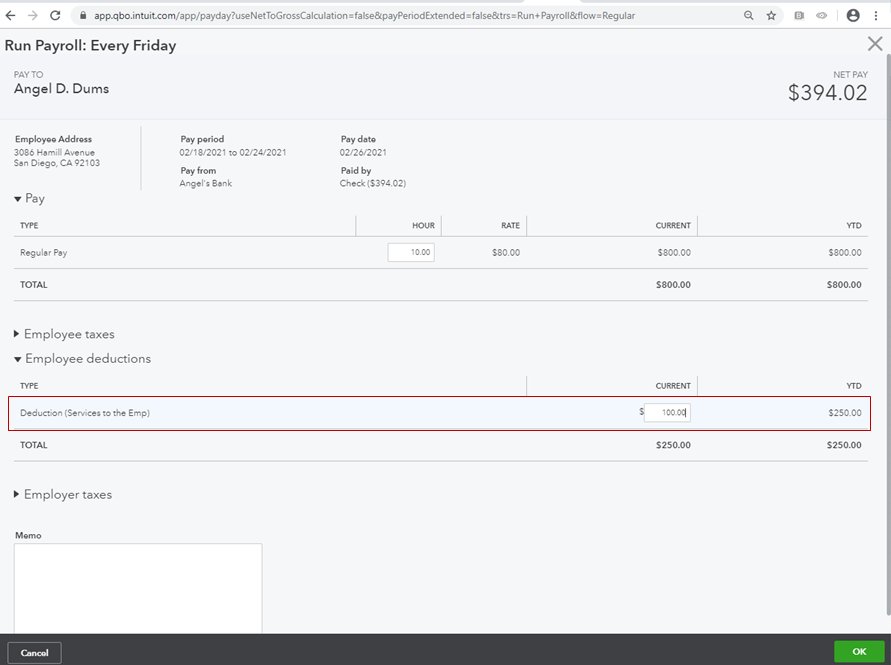
Task: Click Check ($394.02) under Paid by
Action: [x=373, y=183]
